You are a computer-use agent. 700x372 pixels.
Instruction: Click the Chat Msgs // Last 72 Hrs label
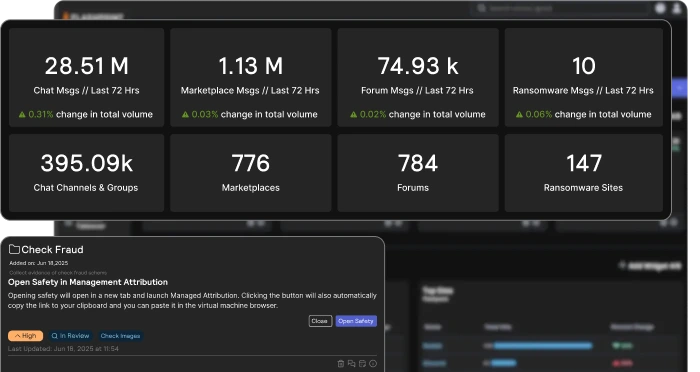click(x=87, y=91)
